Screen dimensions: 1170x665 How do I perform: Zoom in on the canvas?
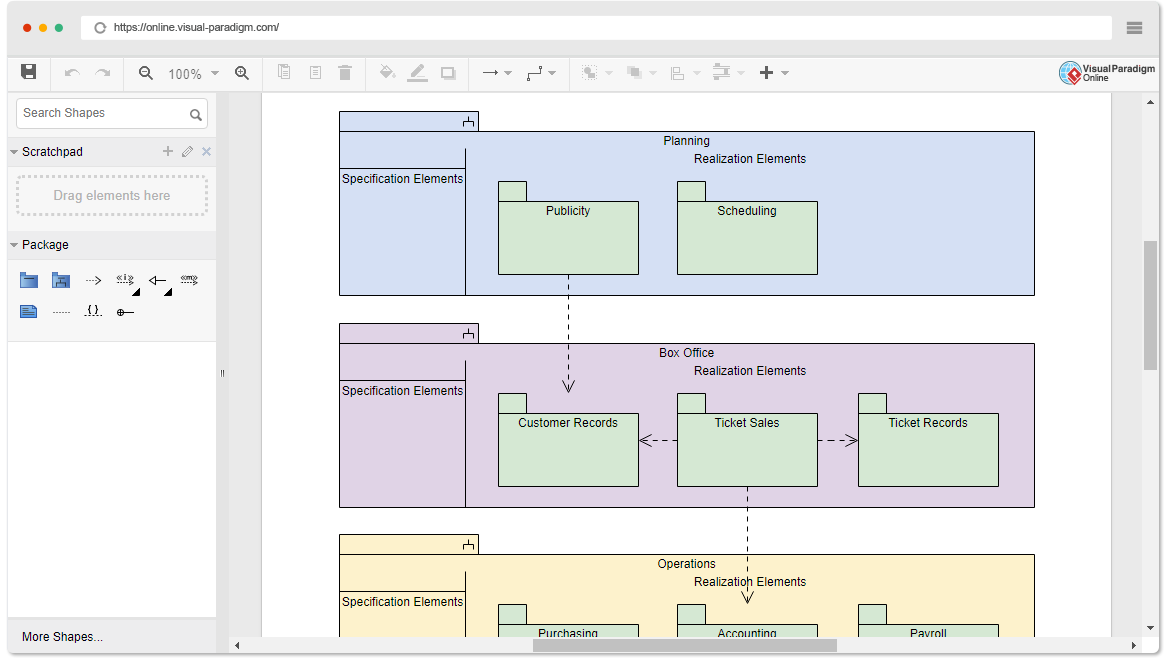(241, 72)
